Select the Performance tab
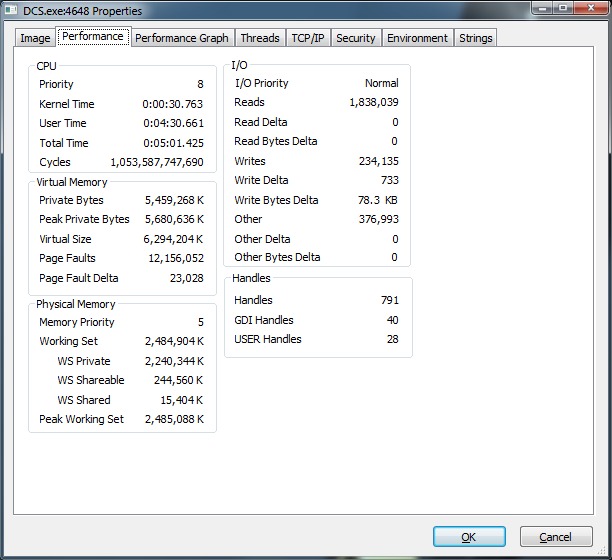The image size is (612, 560). tap(93, 36)
